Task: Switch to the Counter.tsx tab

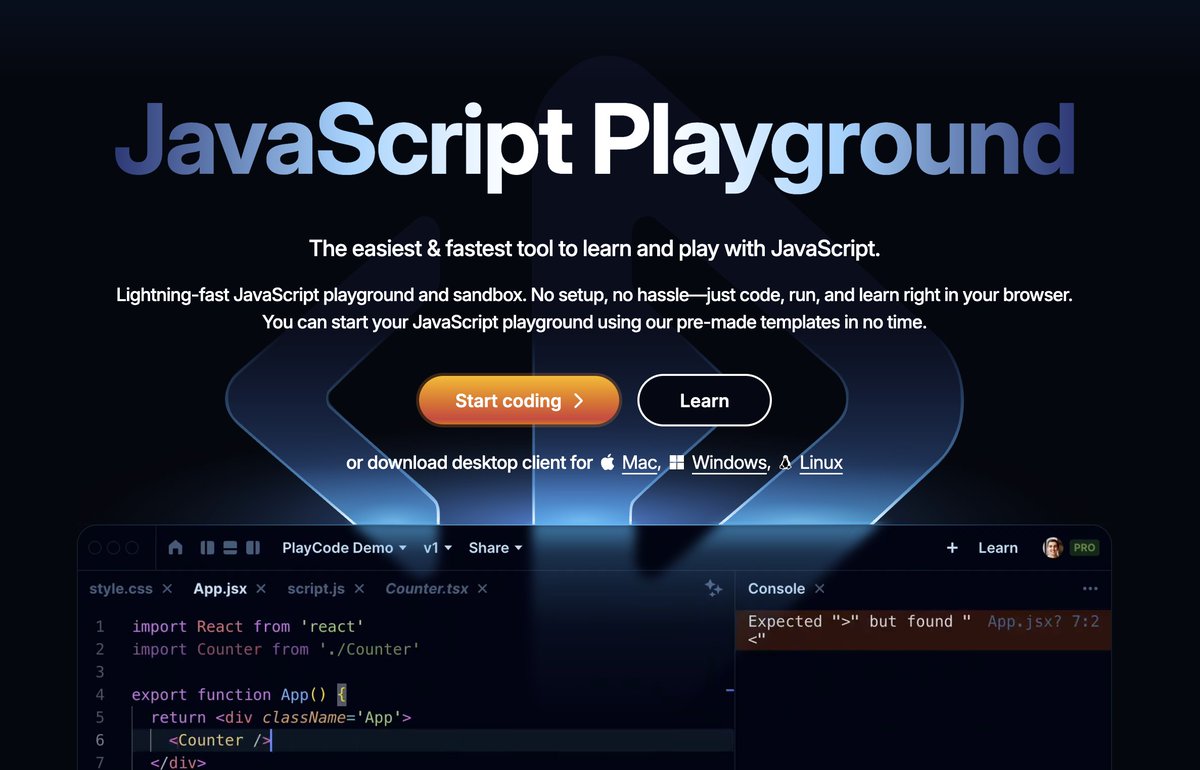Action: click(427, 589)
